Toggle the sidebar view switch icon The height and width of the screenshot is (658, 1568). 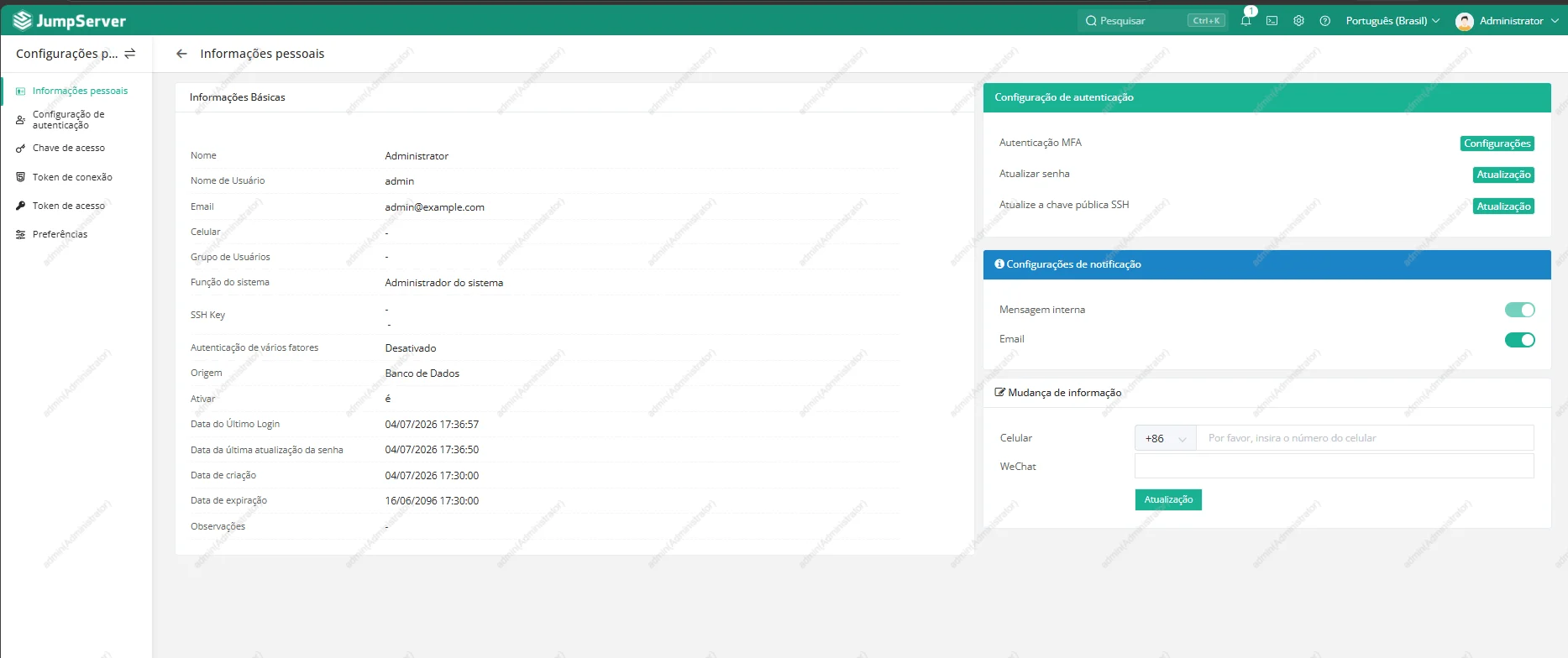click(x=130, y=54)
